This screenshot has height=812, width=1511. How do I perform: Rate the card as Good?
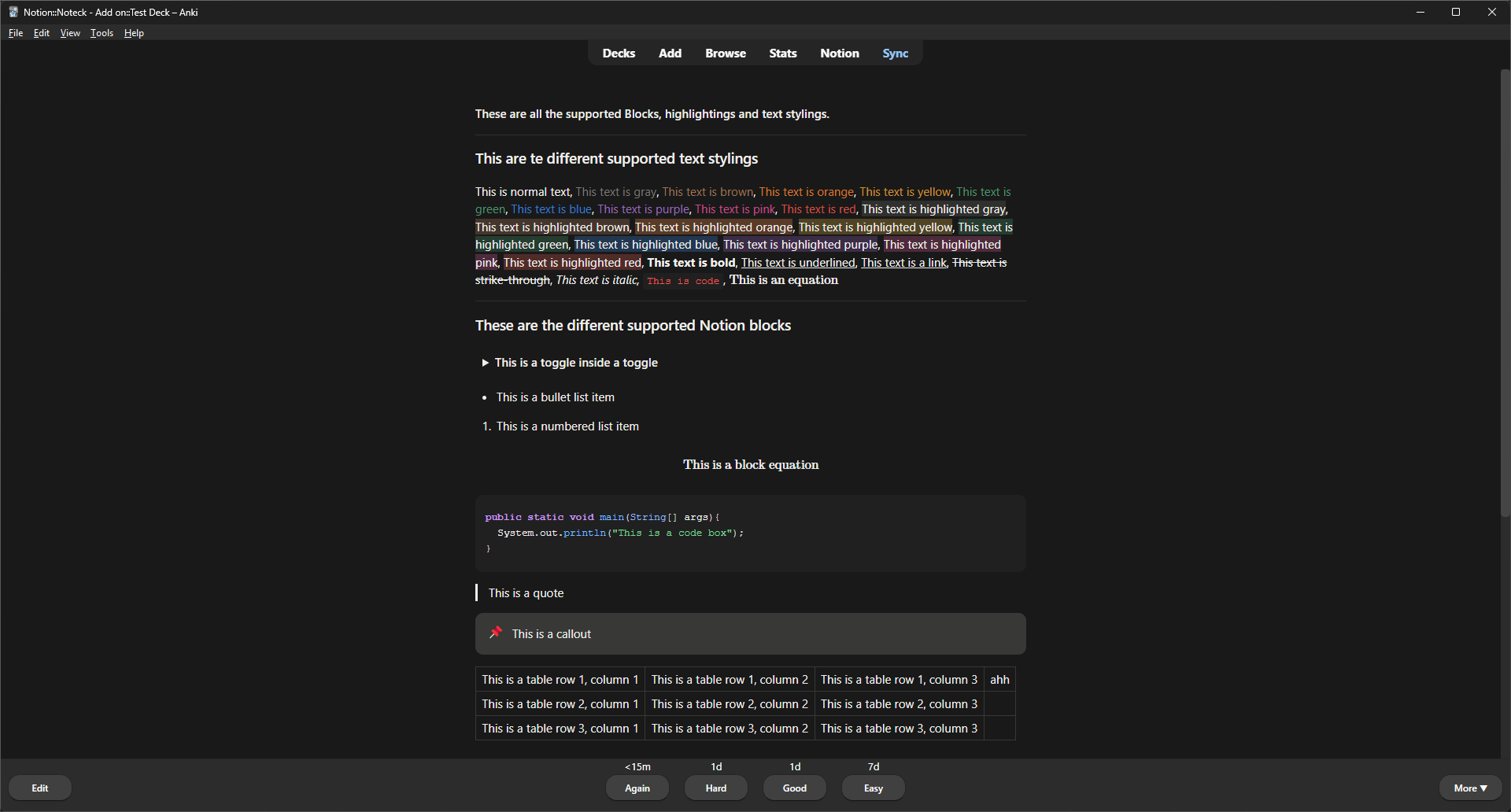tap(794, 788)
